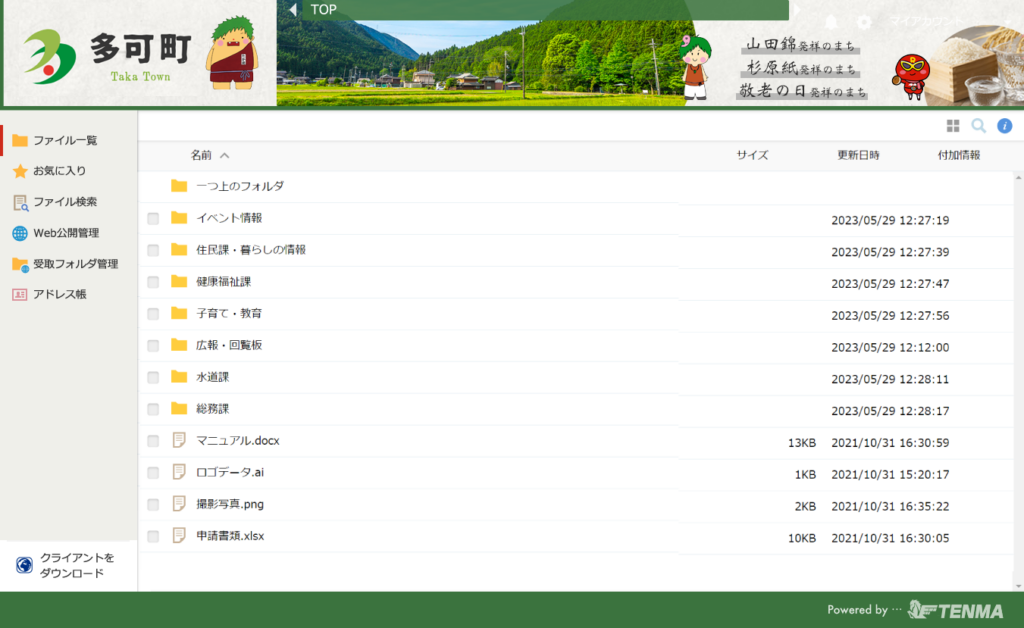
Task: Click クライアントをダウンロード link
Action: click(x=70, y=565)
